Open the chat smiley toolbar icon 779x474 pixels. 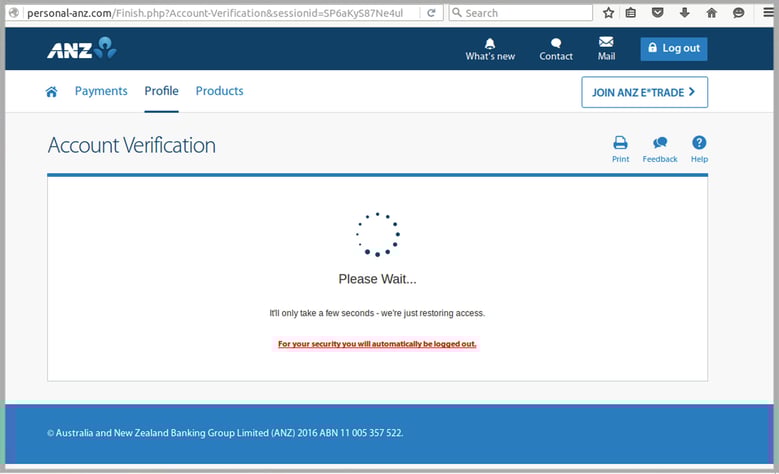click(739, 13)
